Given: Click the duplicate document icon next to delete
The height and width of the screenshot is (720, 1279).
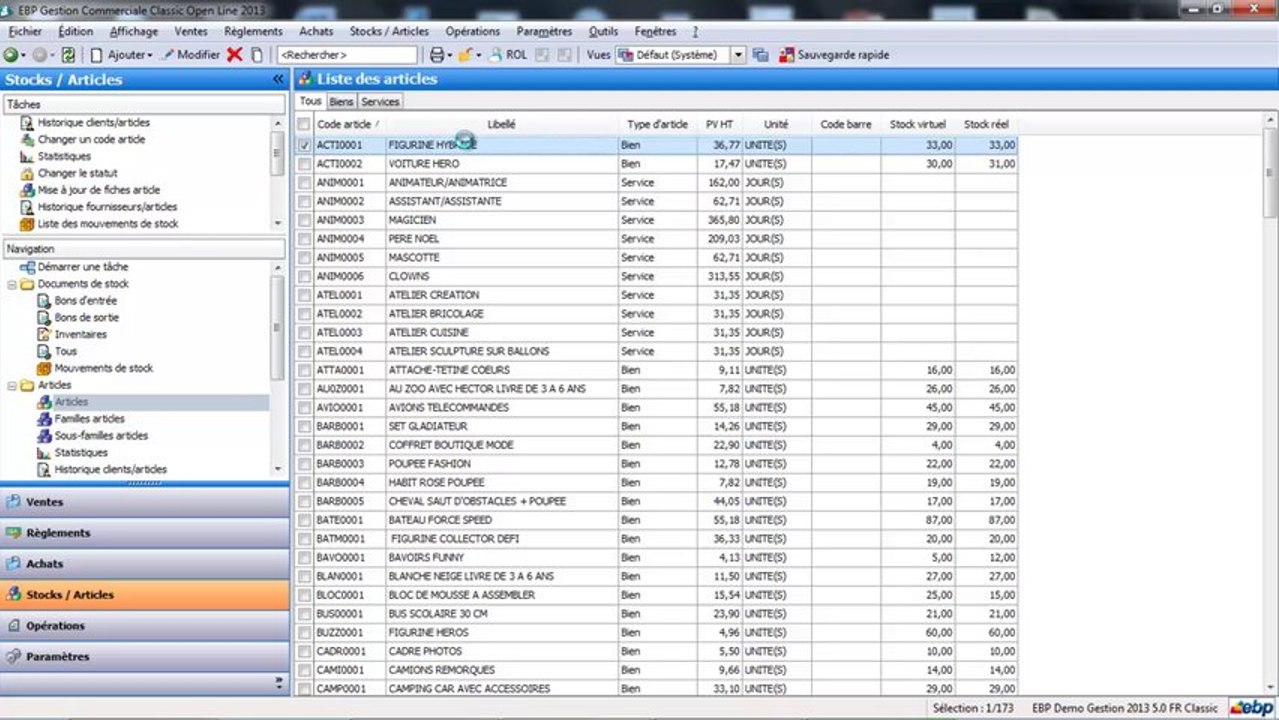Looking at the screenshot, I should [x=258, y=55].
